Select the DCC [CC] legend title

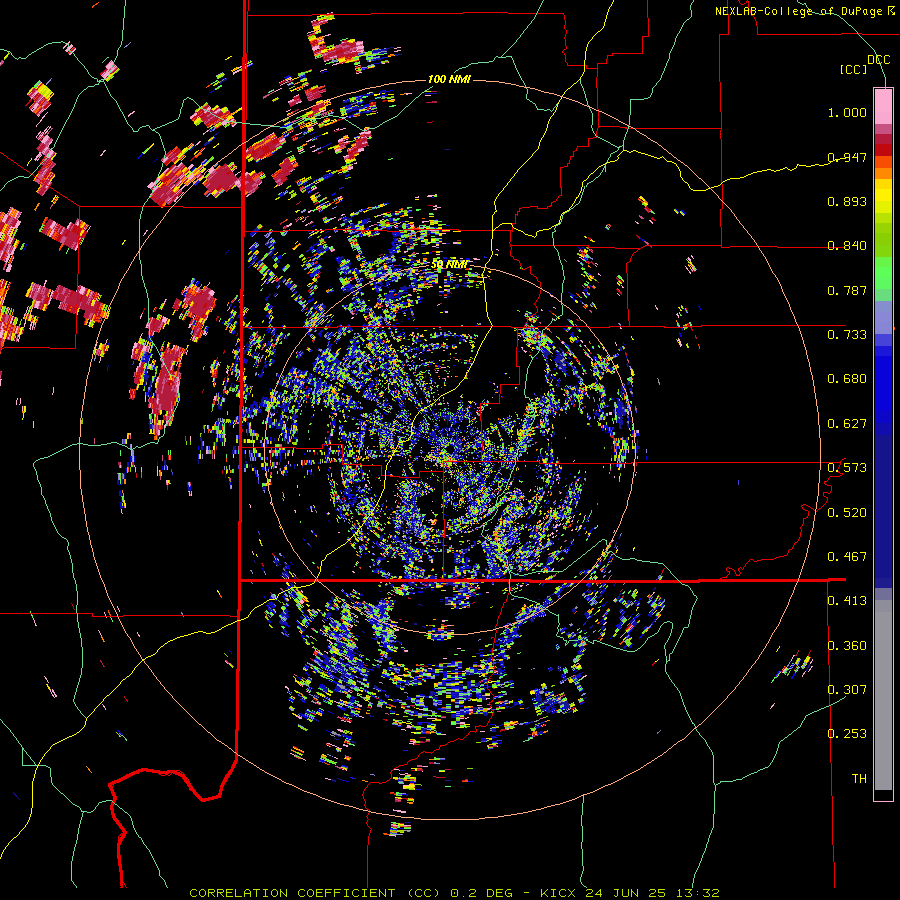coord(864,64)
